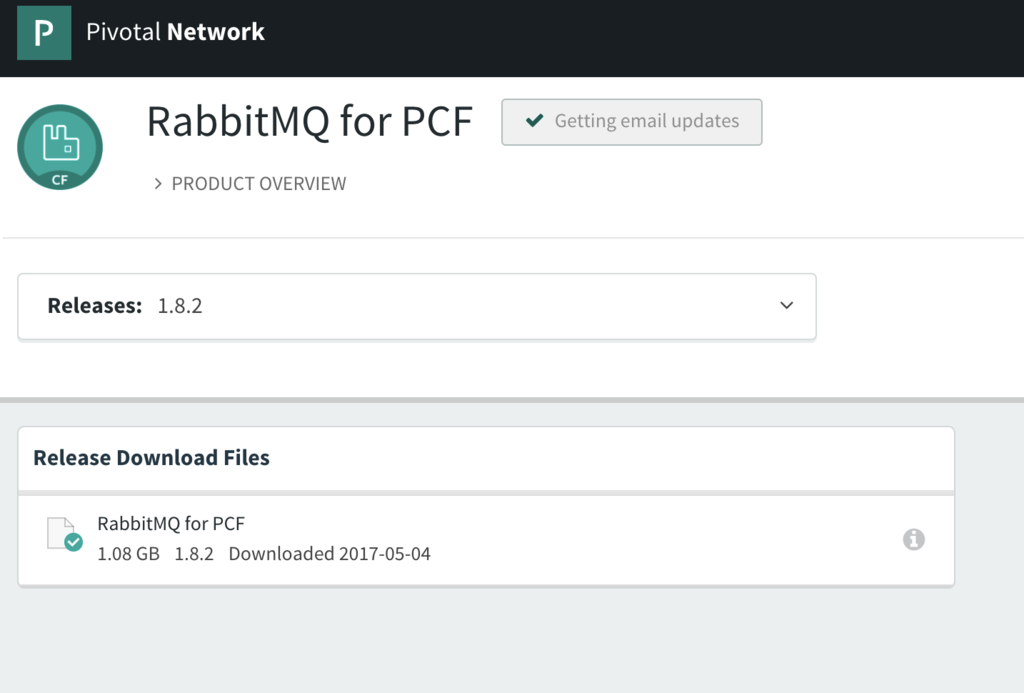Open the PRODUCT OVERVIEW section label
This screenshot has width=1024, height=693.
[x=259, y=184]
